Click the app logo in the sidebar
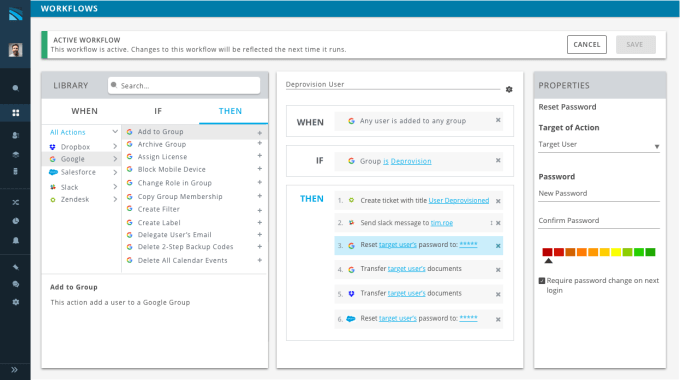Viewport: 680px width, 380px height. point(16,14)
